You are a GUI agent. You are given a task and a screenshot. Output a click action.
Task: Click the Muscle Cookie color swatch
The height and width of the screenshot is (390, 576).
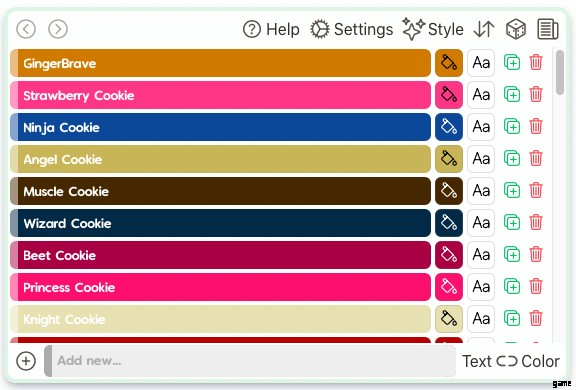[x=449, y=191]
